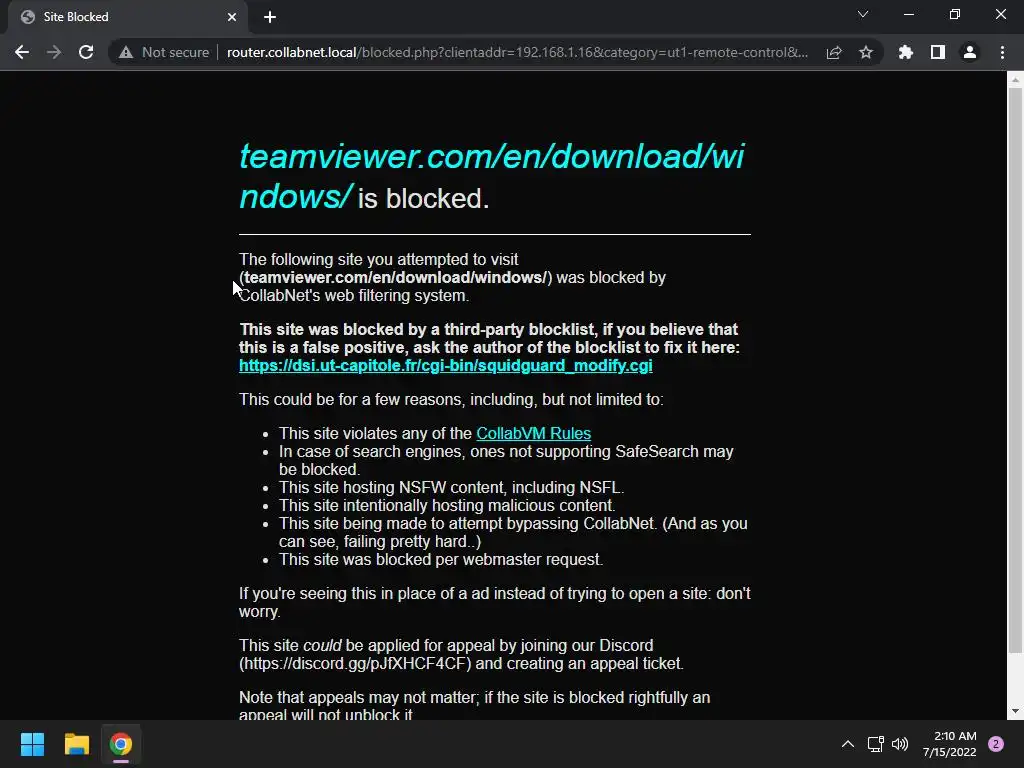Go back to previous page
The height and width of the screenshot is (768, 1024).
point(22,52)
